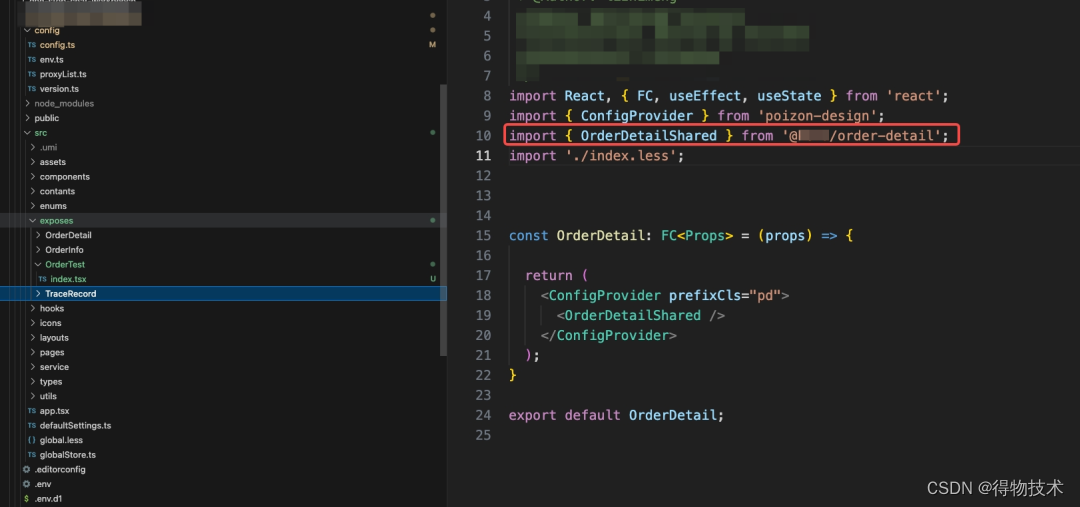Expand the OrderInfo folder
The width and height of the screenshot is (1080, 507).
click(x=39, y=250)
